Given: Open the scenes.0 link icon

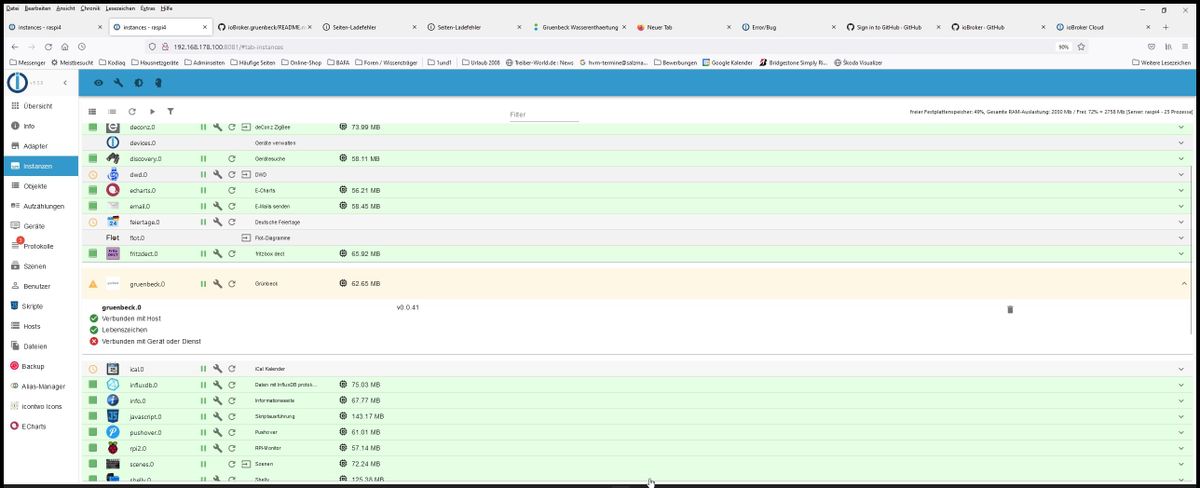Looking at the screenshot, I should [x=246, y=464].
